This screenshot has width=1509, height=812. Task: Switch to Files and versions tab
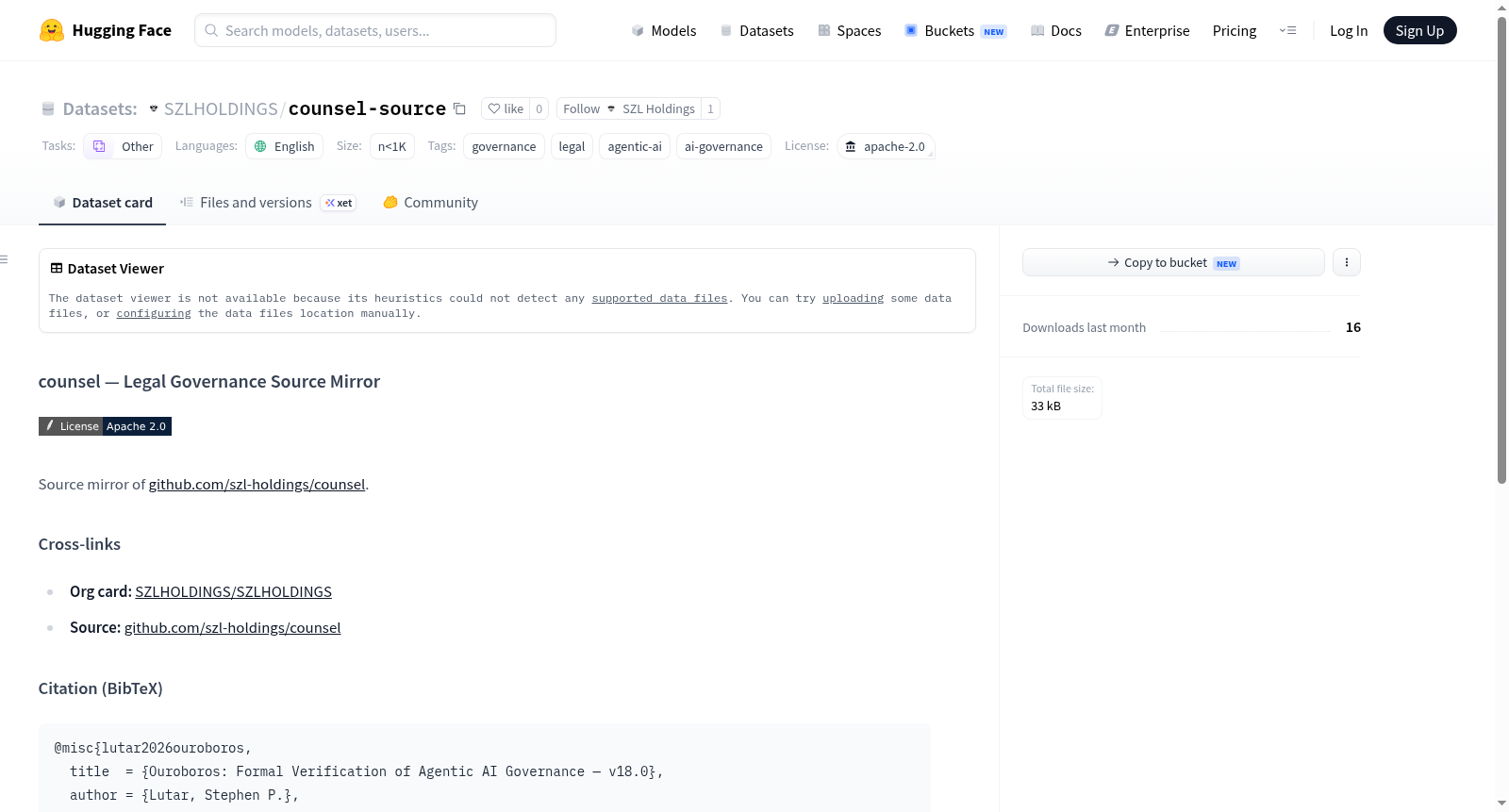coord(268,203)
